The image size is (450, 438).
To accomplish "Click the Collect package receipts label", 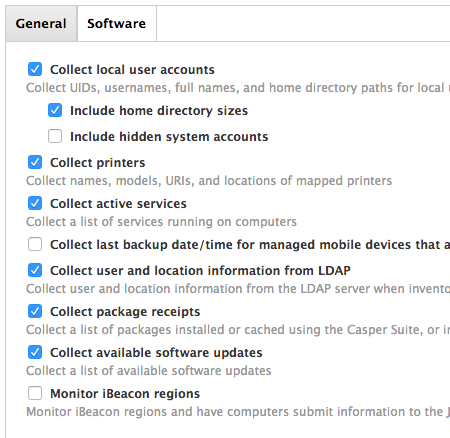I will tap(125, 312).
